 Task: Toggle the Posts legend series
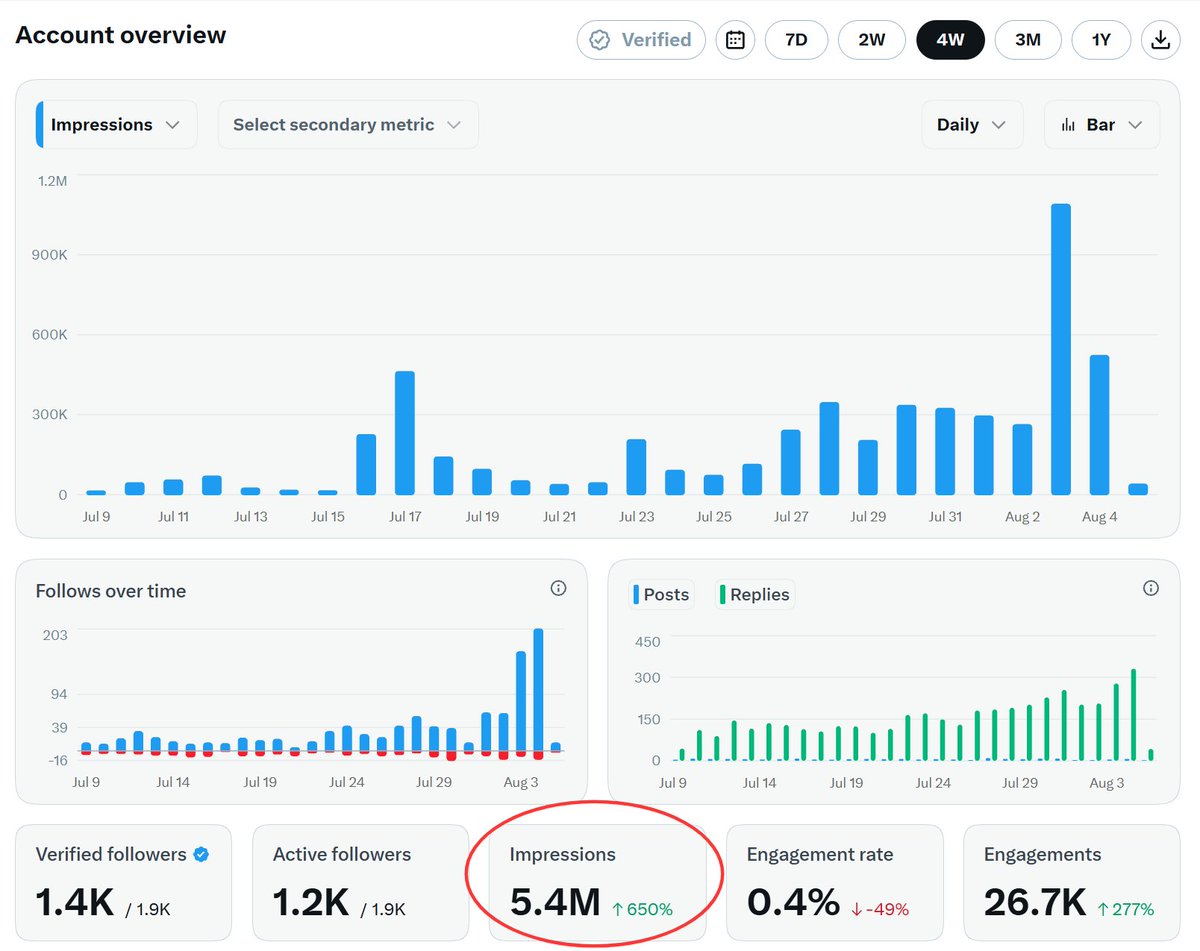661,594
